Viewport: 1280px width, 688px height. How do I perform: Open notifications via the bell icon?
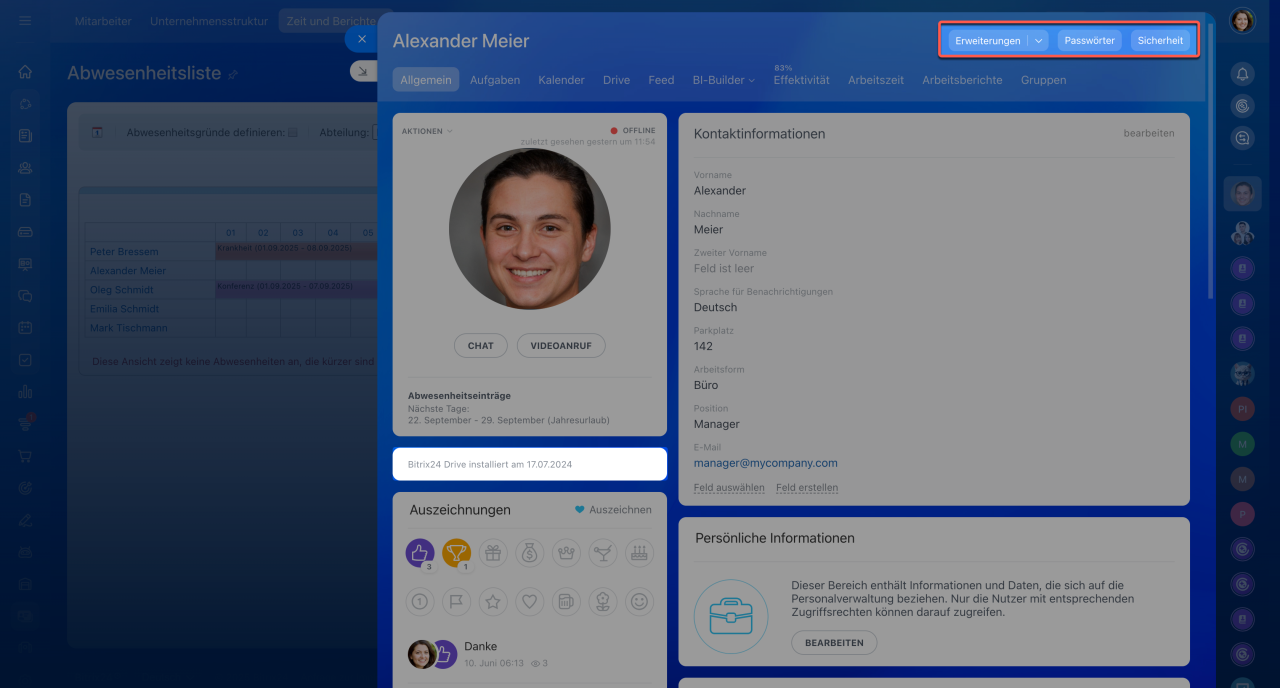pyautogui.click(x=1242, y=73)
